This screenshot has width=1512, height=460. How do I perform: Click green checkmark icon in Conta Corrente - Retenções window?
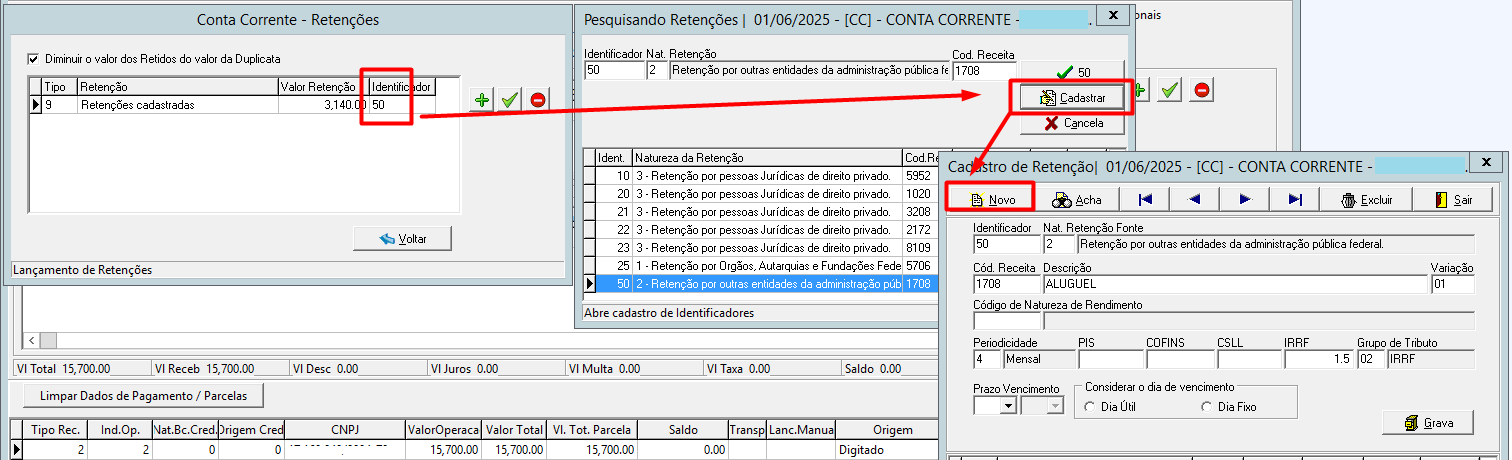510,99
